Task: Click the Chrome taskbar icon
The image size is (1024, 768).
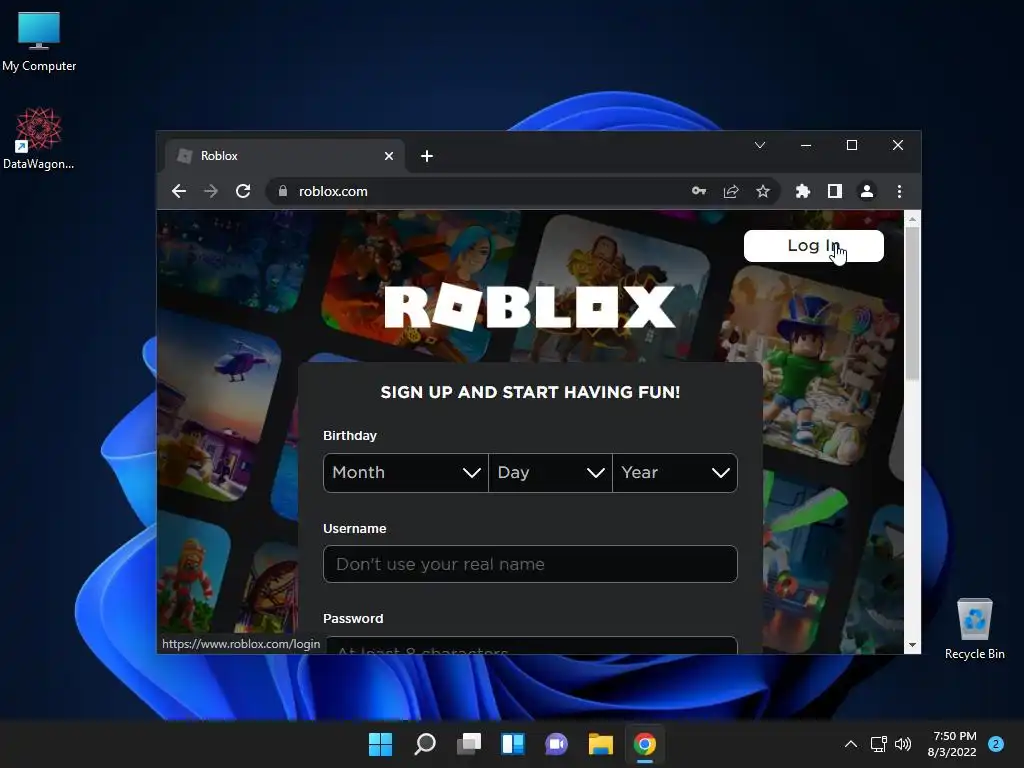Action: (x=645, y=744)
